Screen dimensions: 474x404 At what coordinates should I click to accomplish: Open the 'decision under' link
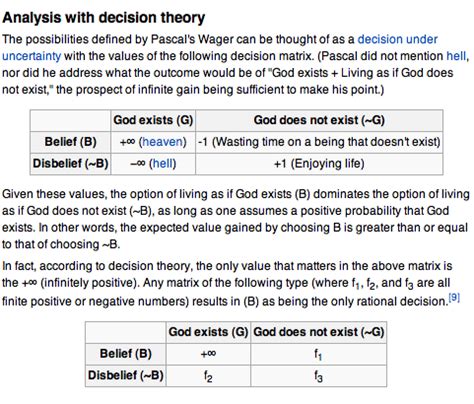click(397, 39)
